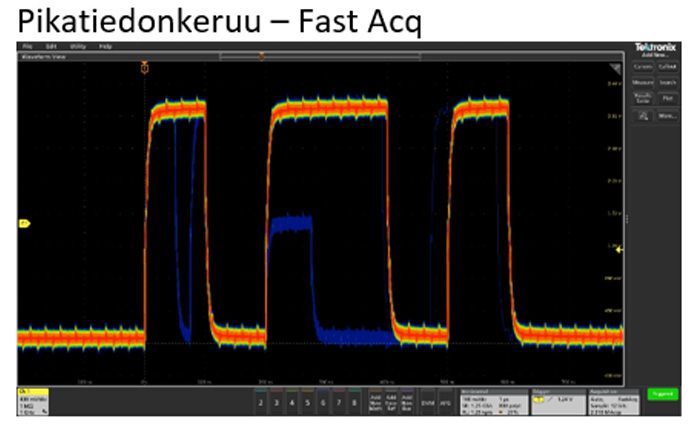Screen dimensions: 700x430
Task: Open the File menu
Action: 28,47
